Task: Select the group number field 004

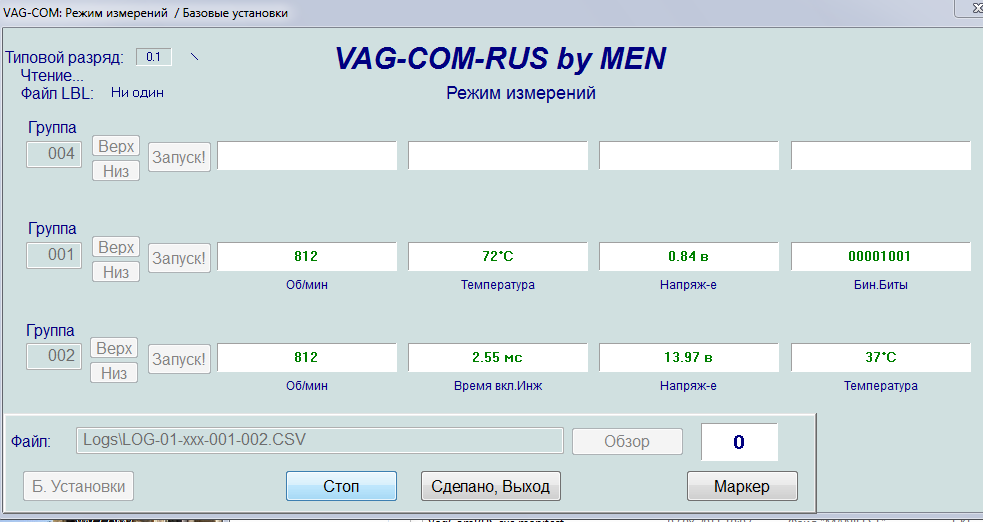Action: tap(54, 154)
